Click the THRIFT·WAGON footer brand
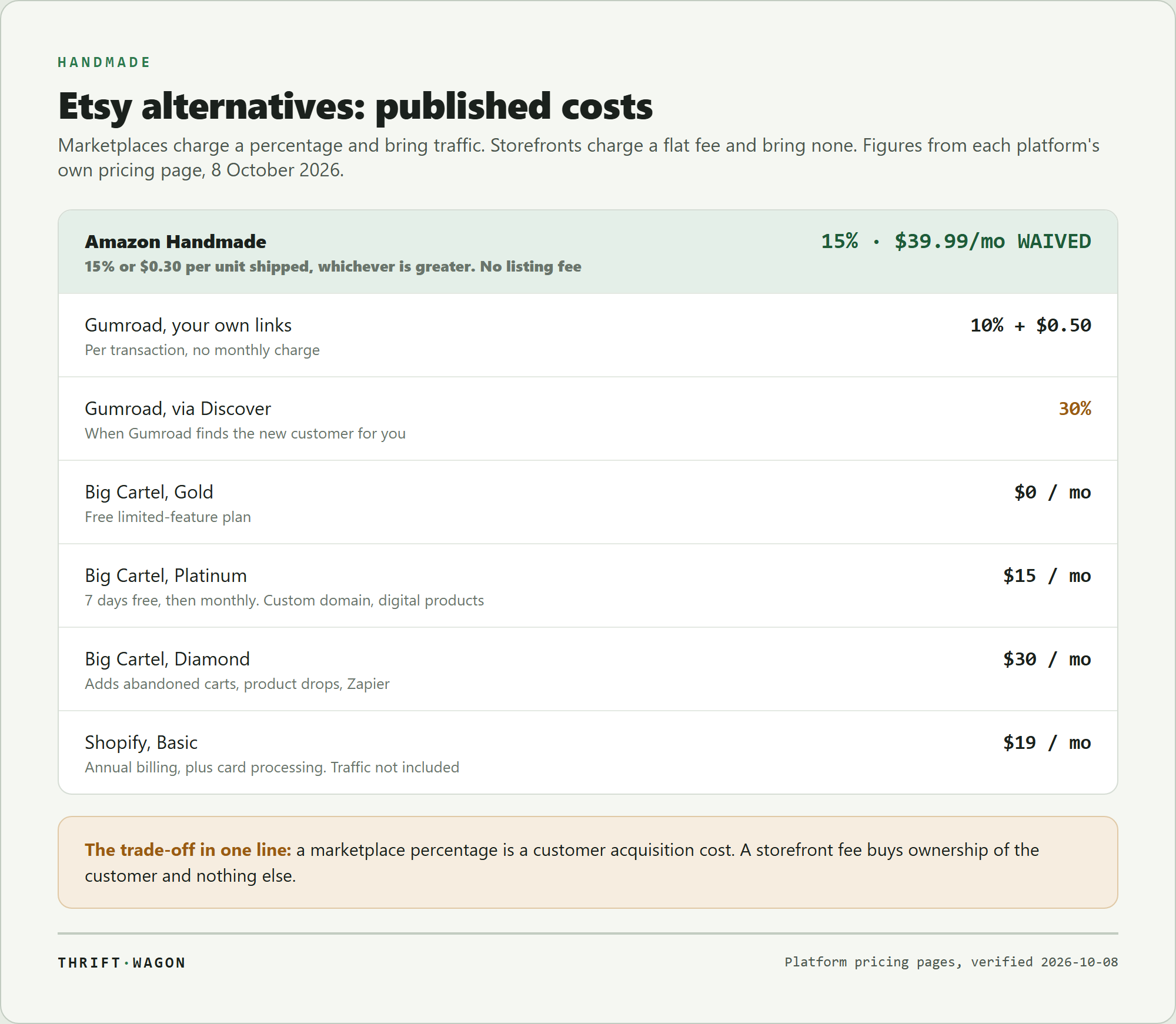The image size is (1176, 1024). (x=122, y=963)
